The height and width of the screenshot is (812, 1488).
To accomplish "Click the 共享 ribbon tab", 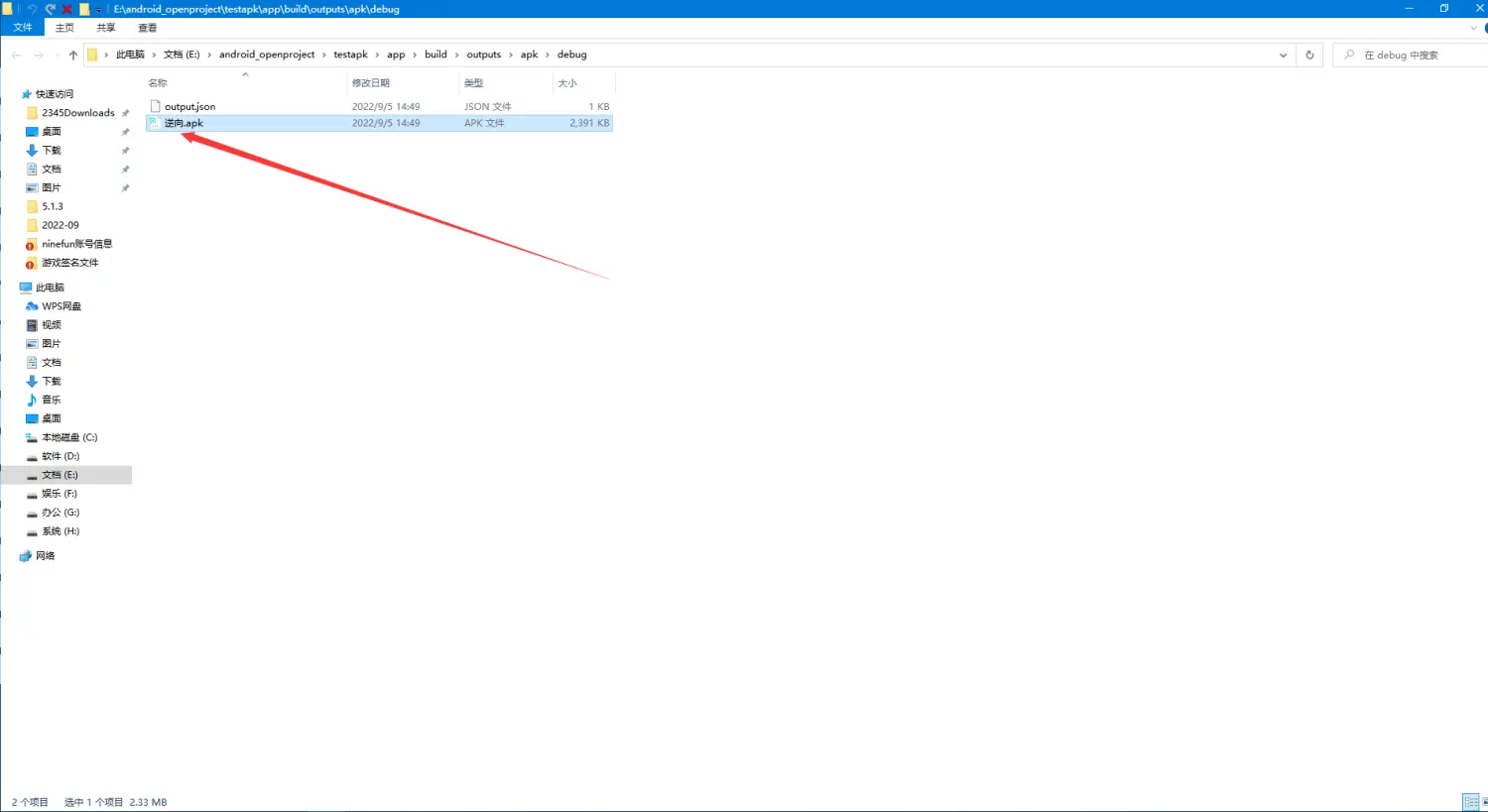I will [x=106, y=28].
